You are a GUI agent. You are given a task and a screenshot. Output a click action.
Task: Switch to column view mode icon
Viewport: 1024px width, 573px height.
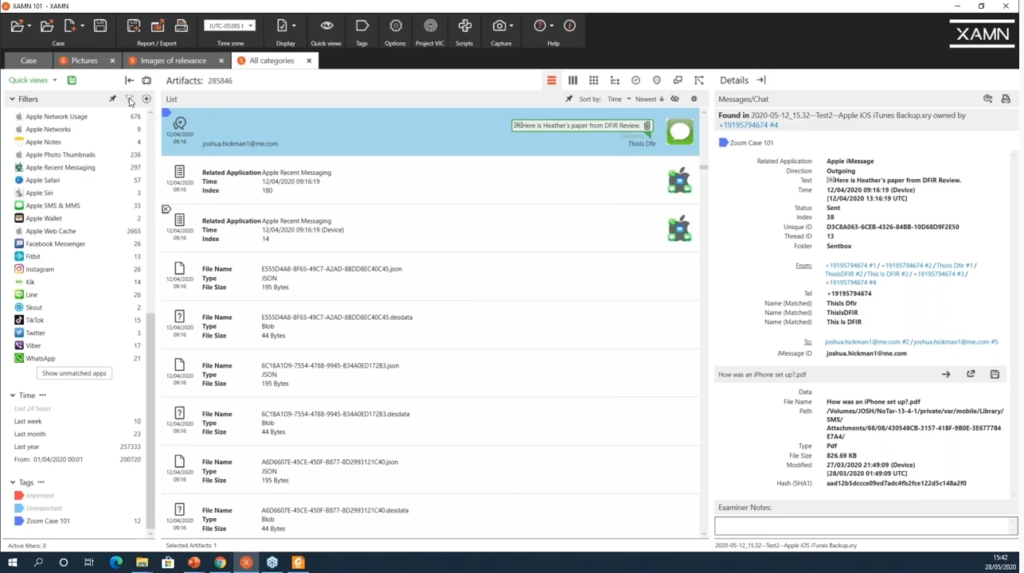tap(573, 80)
